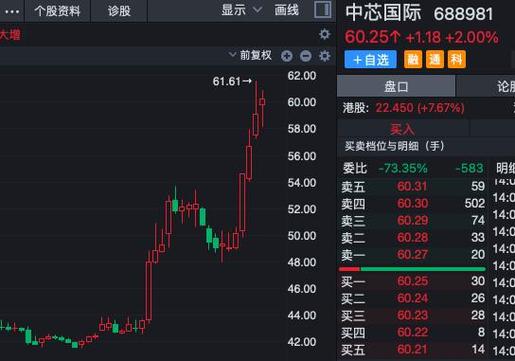Click the 卖五 price 60.31
The height and width of the screenshot is (361, 515).
(412, 186)
